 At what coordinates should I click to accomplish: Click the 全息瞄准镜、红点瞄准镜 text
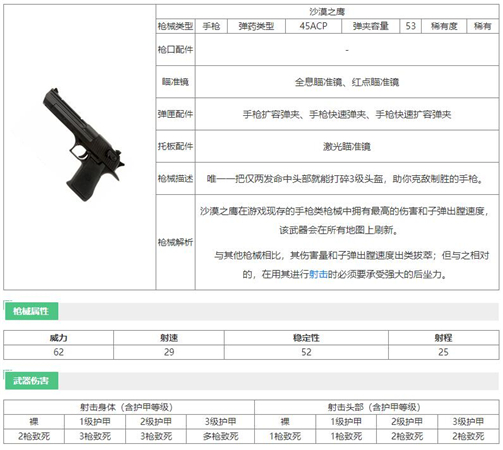click(347, 82)
